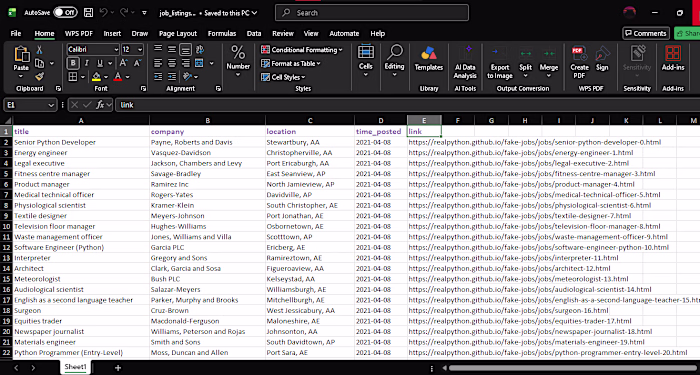Click the Save disk icon
The height and width of the screenshot is (375, 700).
[88, 13]
